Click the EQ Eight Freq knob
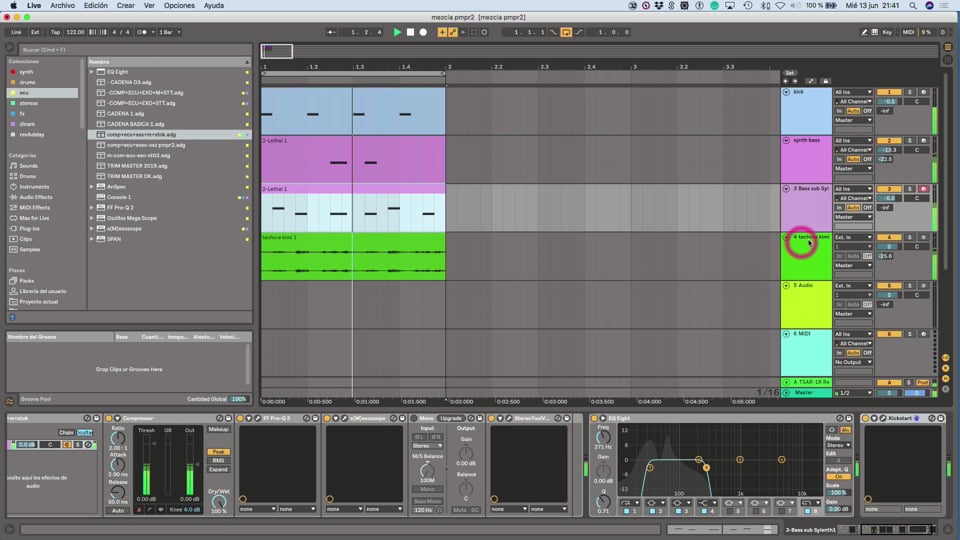 pos(603,437)
